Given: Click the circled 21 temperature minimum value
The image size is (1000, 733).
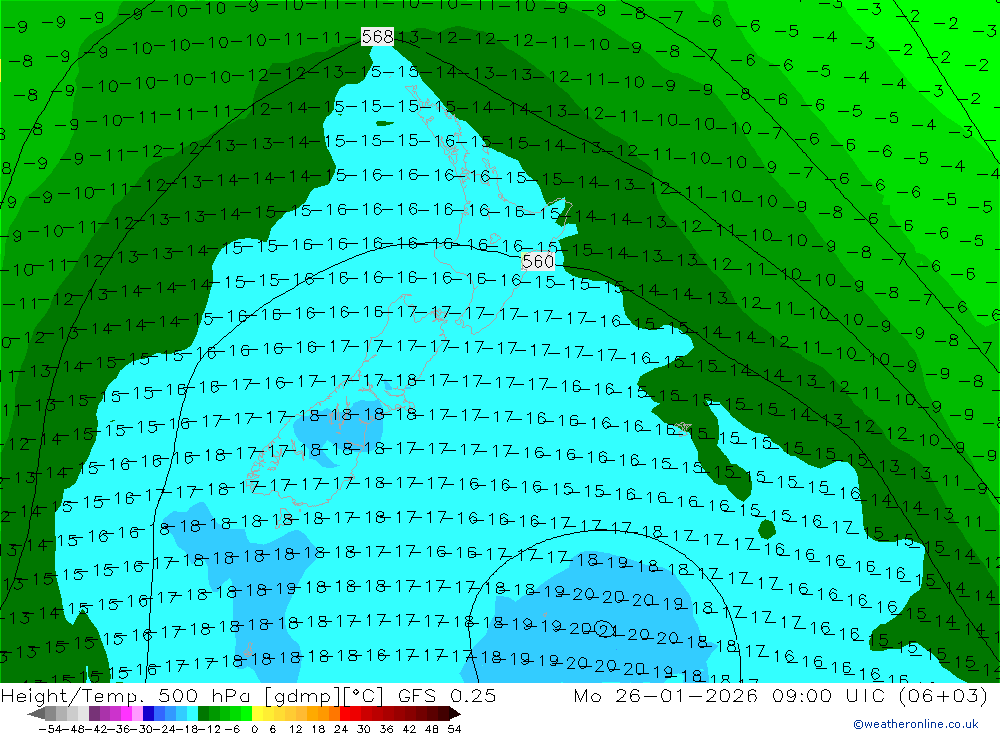Looking at the screenshot, I should 605,630.
